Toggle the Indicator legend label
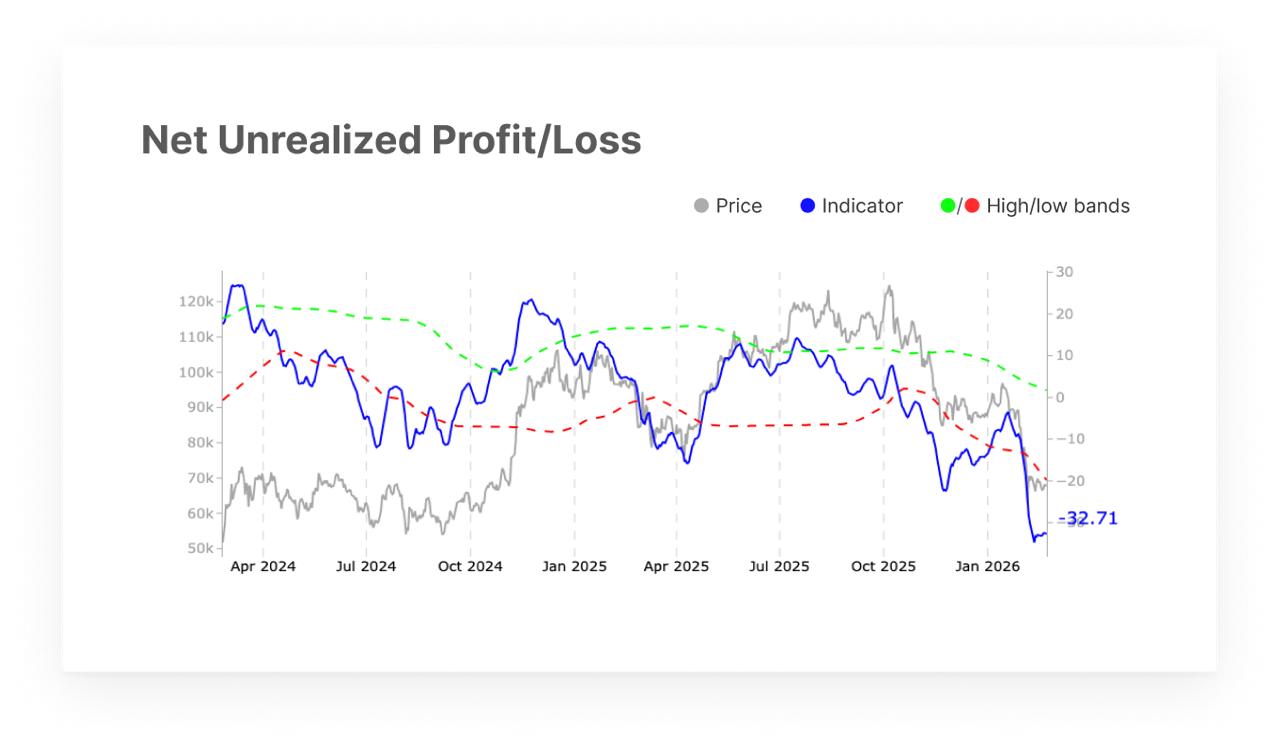Viewport: 1280px width, 751px height. [862, 206]
